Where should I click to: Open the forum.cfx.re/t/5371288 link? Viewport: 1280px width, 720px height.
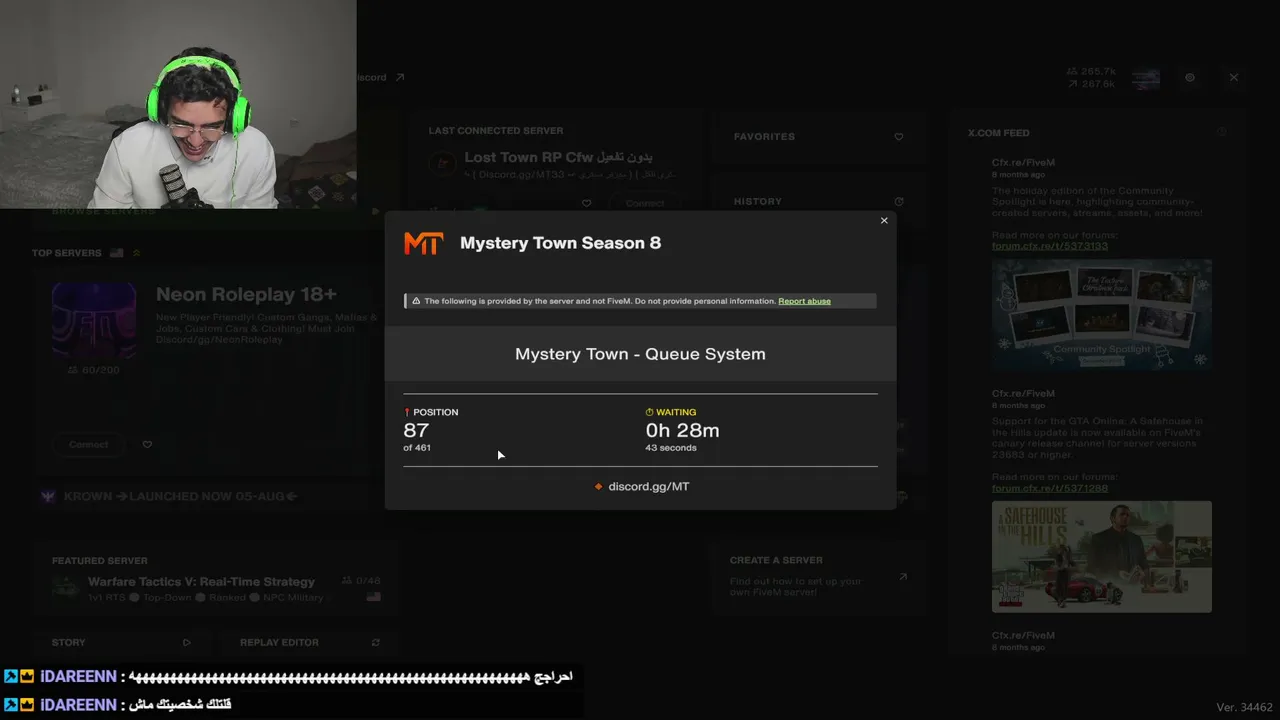(x=1050, y=488)
